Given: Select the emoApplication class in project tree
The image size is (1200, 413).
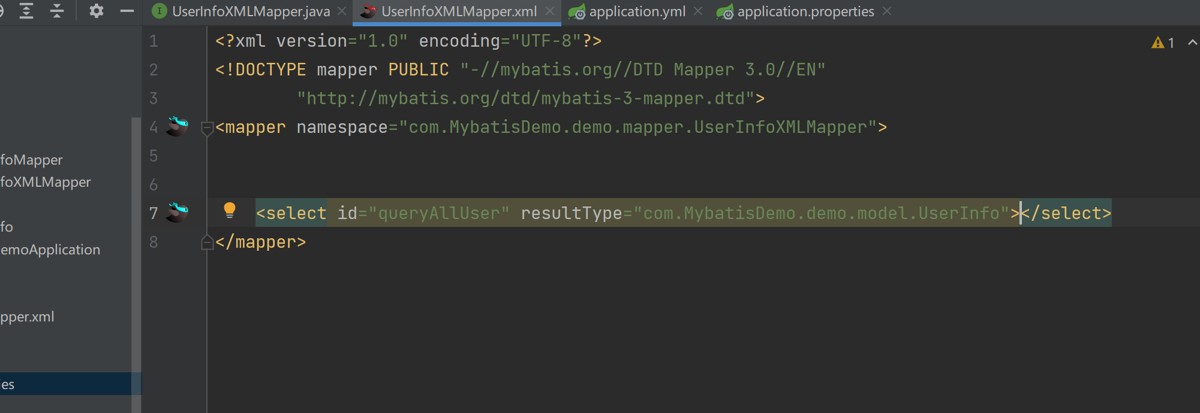Looking at the screenshot, I should pos(50,250).
